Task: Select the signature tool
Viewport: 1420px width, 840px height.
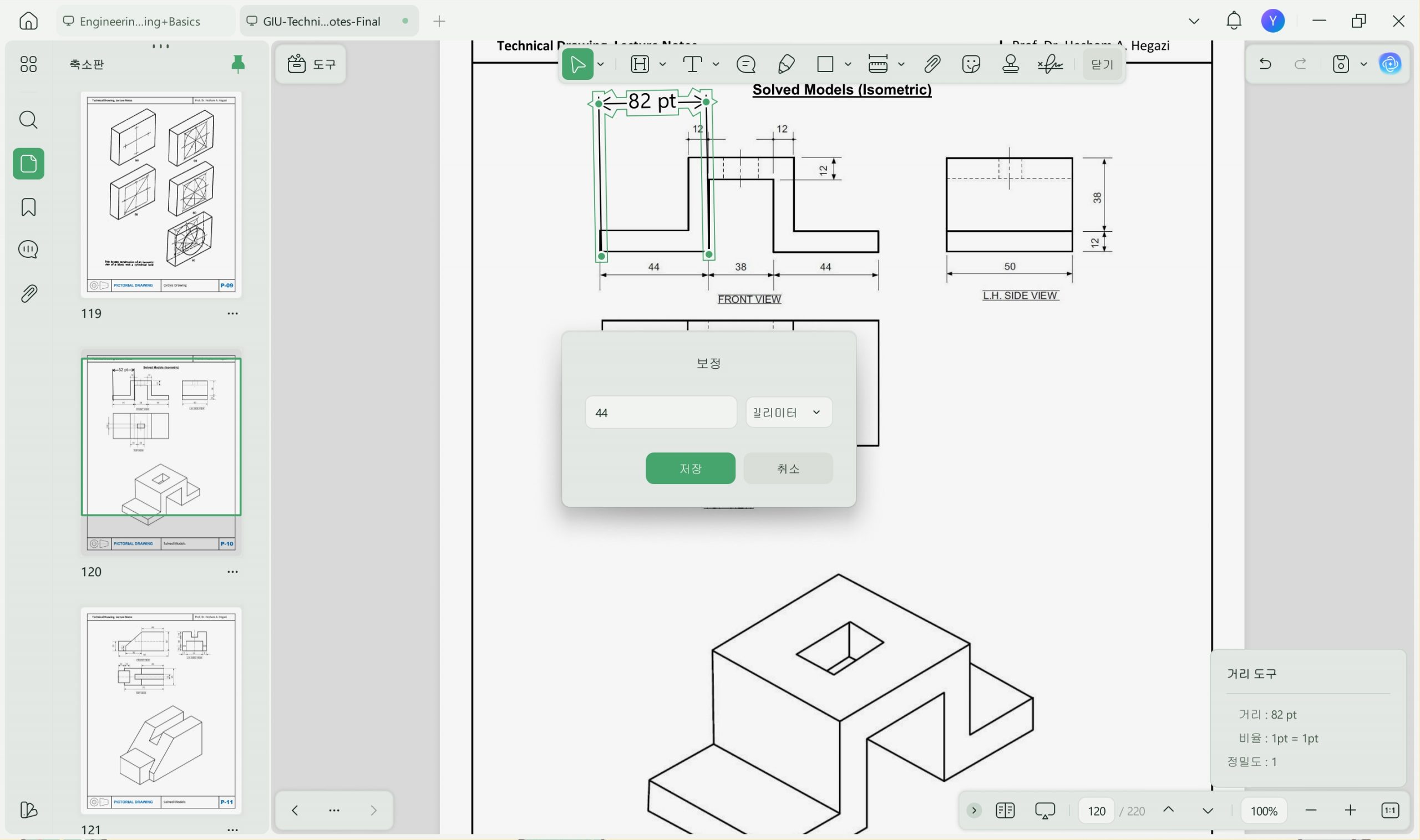Action: tap(1050, 64)
